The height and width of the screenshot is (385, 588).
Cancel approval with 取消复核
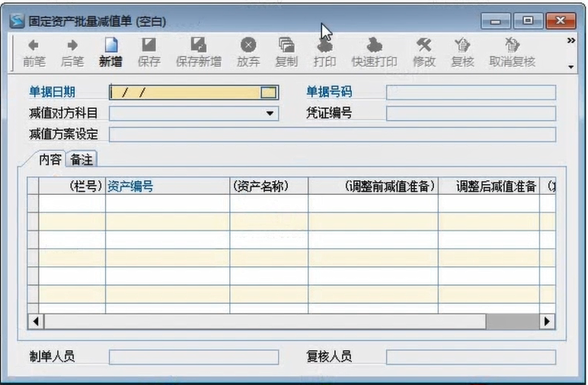click(x=512, y=53)
